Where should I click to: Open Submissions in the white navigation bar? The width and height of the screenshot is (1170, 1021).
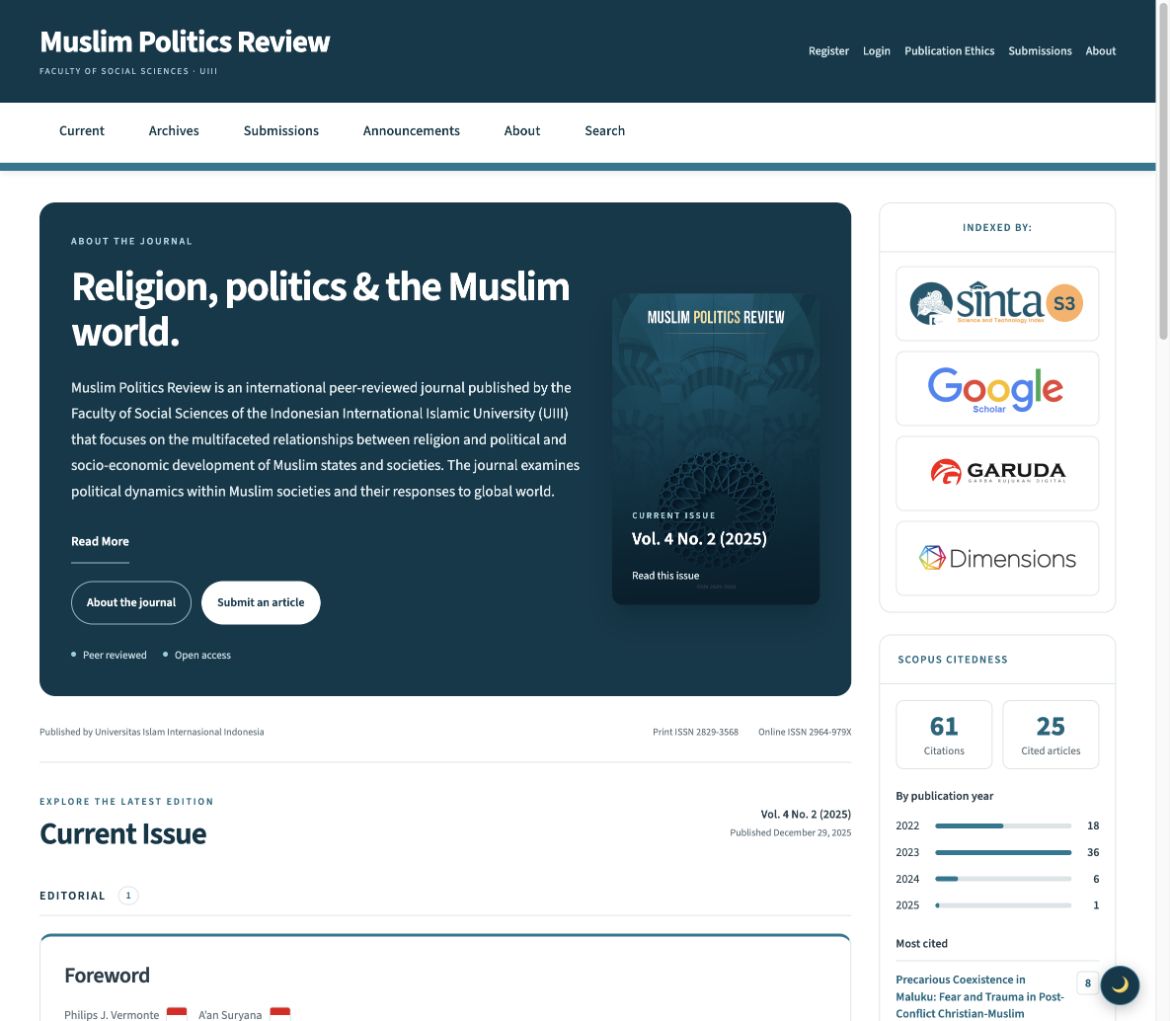[281, 131]
